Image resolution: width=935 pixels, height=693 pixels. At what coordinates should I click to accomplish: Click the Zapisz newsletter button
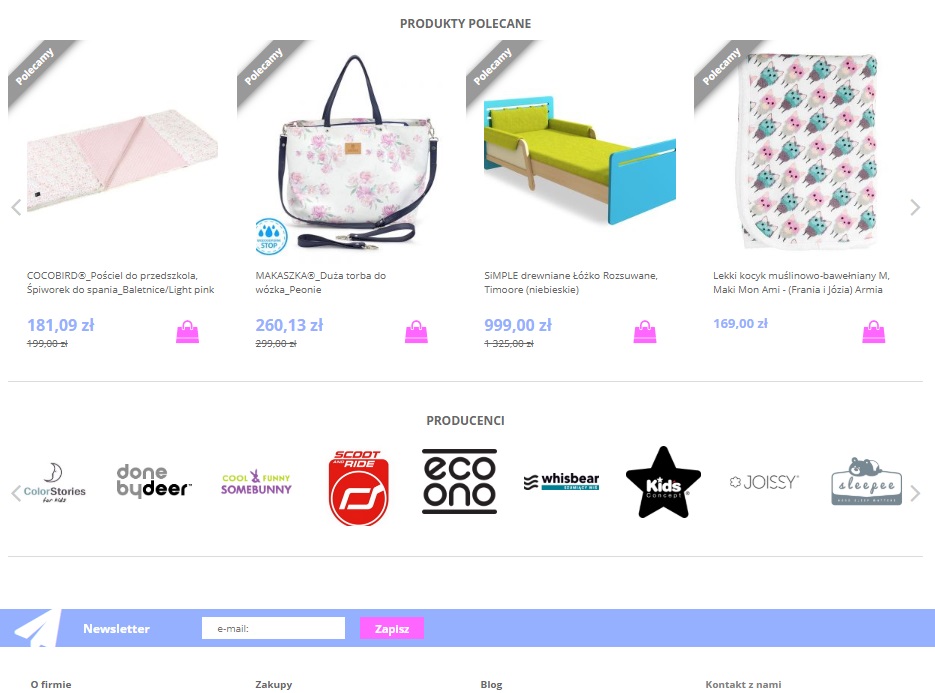392,629
